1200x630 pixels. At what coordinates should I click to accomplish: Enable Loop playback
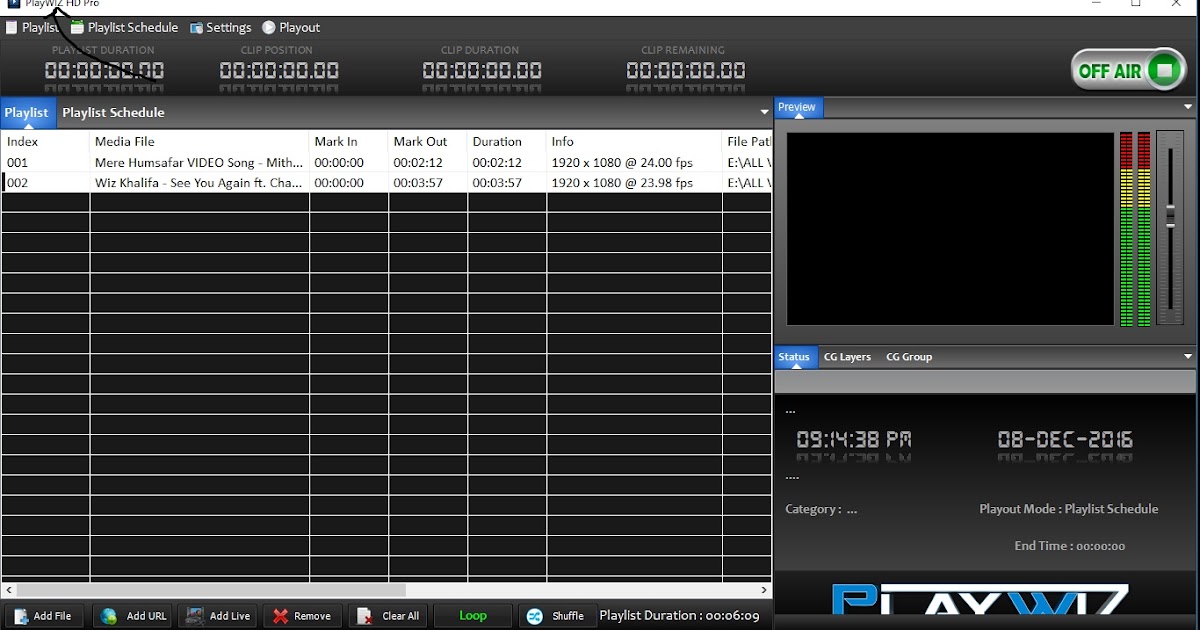click(x=472, y=616)
